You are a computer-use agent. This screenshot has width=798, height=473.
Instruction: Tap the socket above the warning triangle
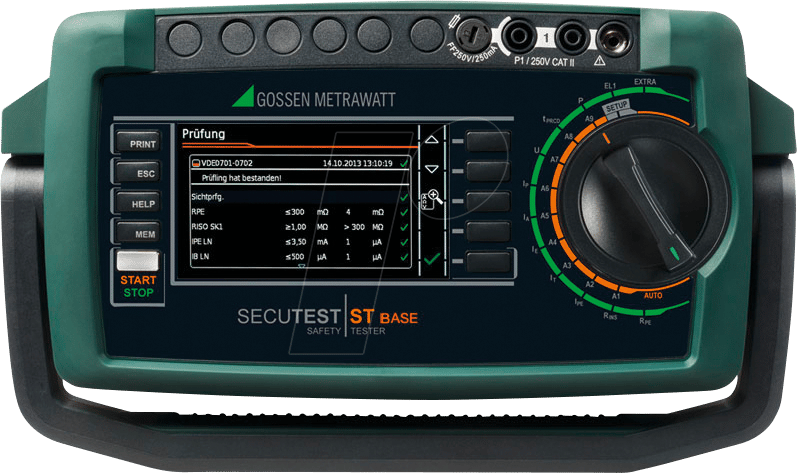(x=615, y=37)
